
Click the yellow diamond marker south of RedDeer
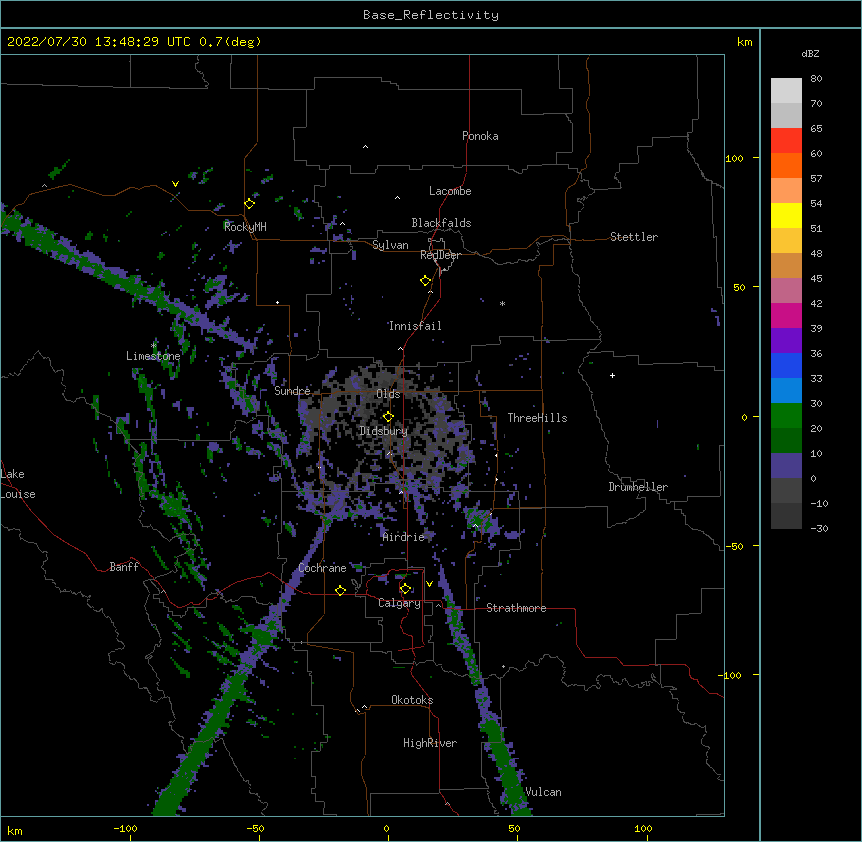pos(425,281)
